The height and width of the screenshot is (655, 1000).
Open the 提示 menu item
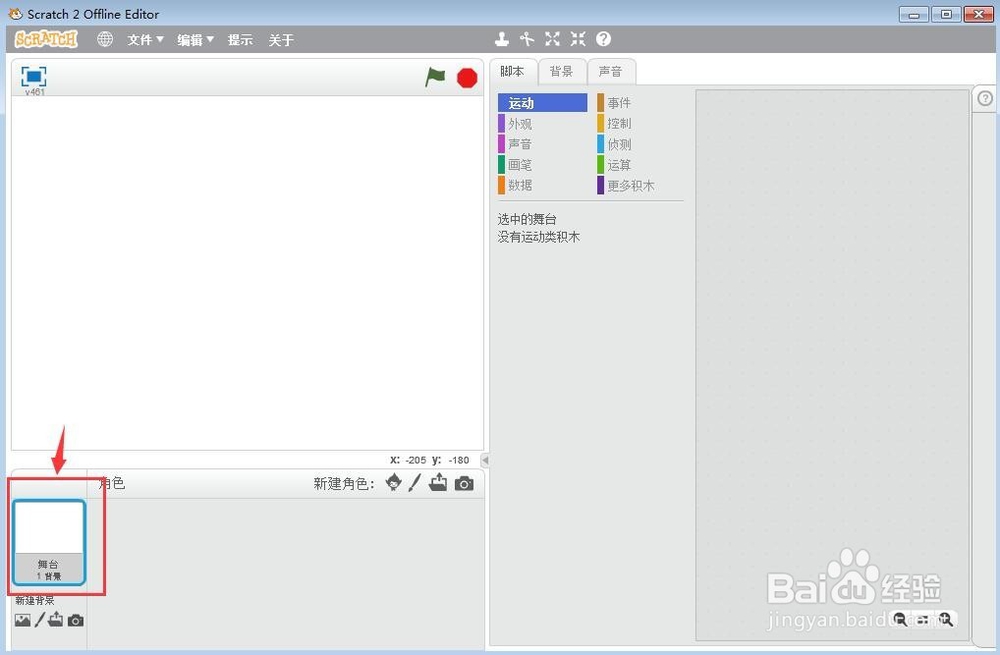240,40
